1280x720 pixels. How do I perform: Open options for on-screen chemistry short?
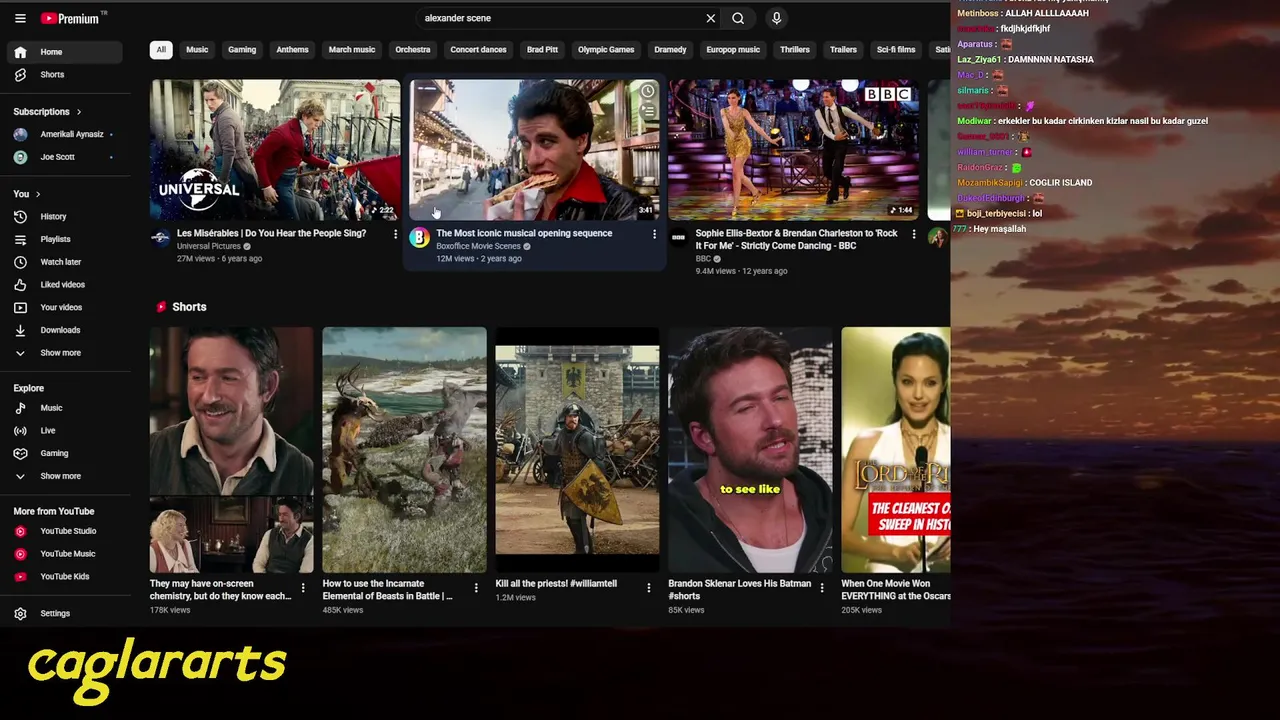coord(303,588)
